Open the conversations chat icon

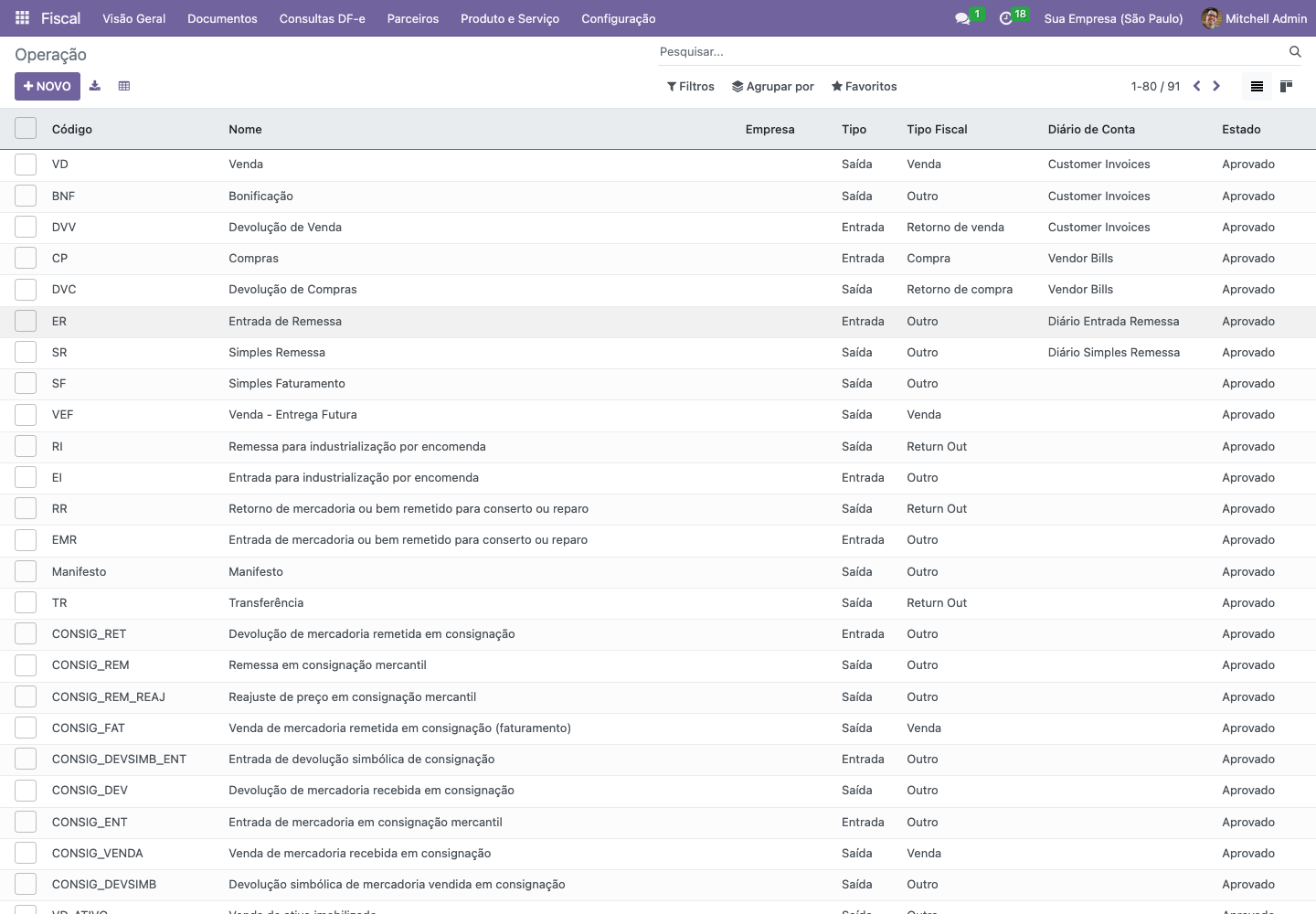click(x=962, y=18)
